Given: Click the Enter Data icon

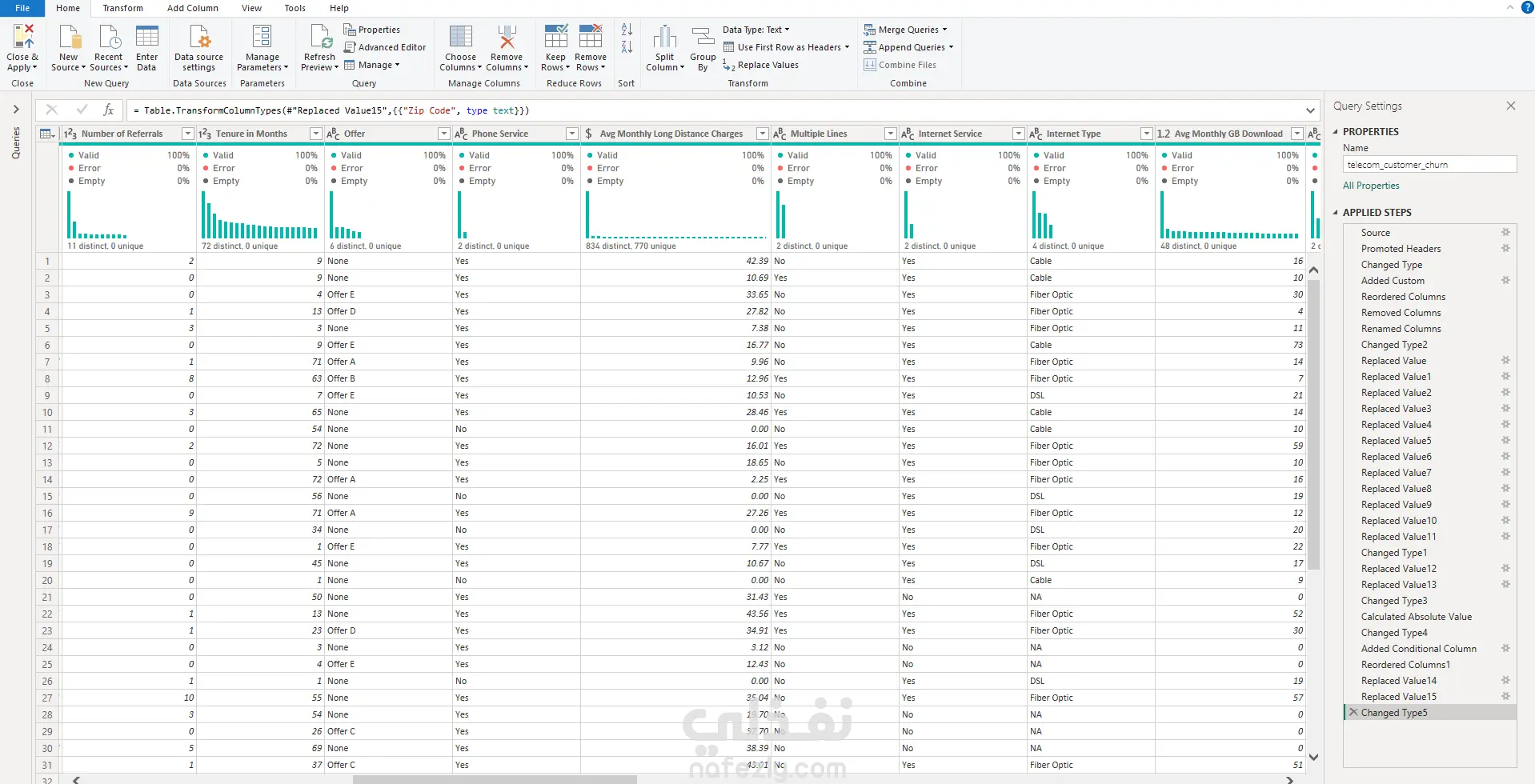Looking at the screenshot, I should (147, 37).
